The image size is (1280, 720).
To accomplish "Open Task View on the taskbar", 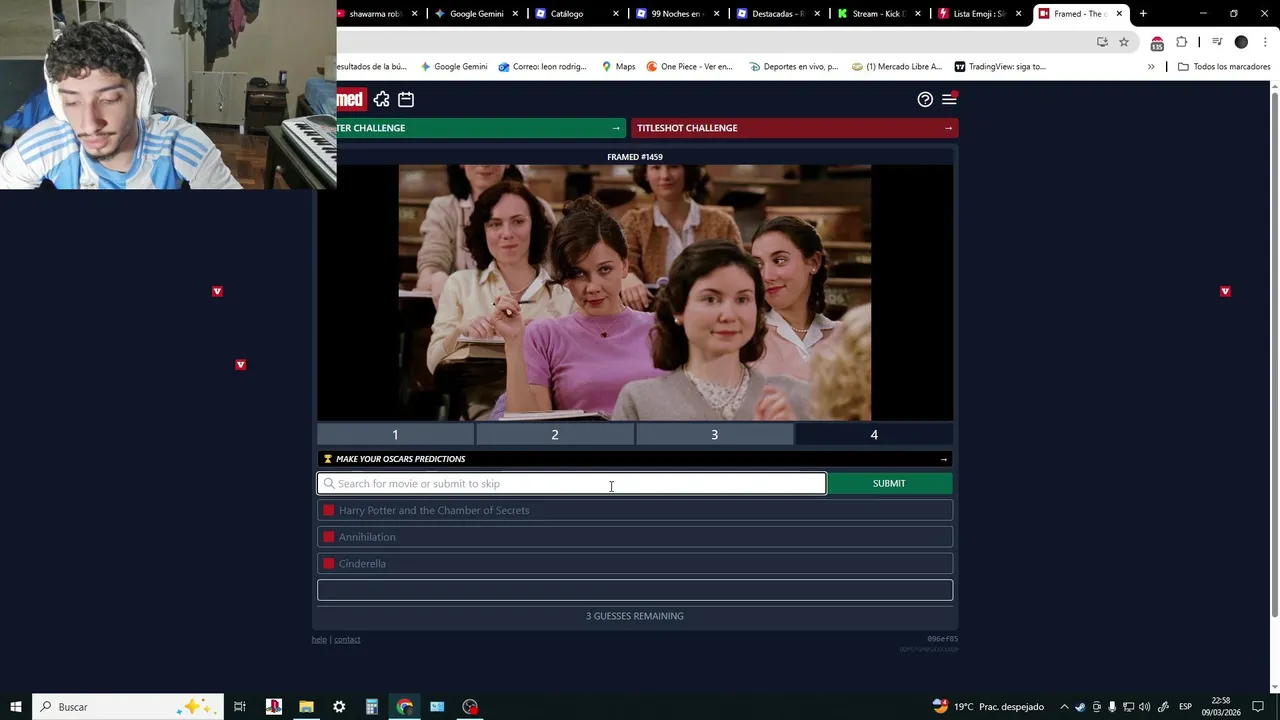I will 240,707.
